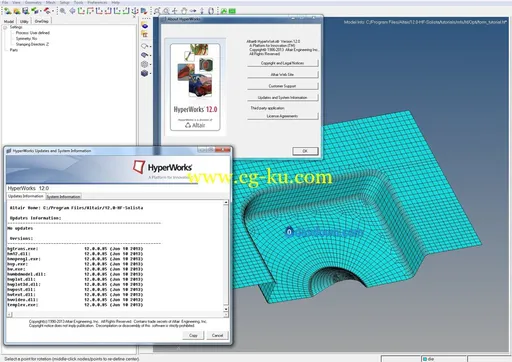Click Cancel in the Updates window
This screenshot has width=512, height=362.
[x=217, y=335]
